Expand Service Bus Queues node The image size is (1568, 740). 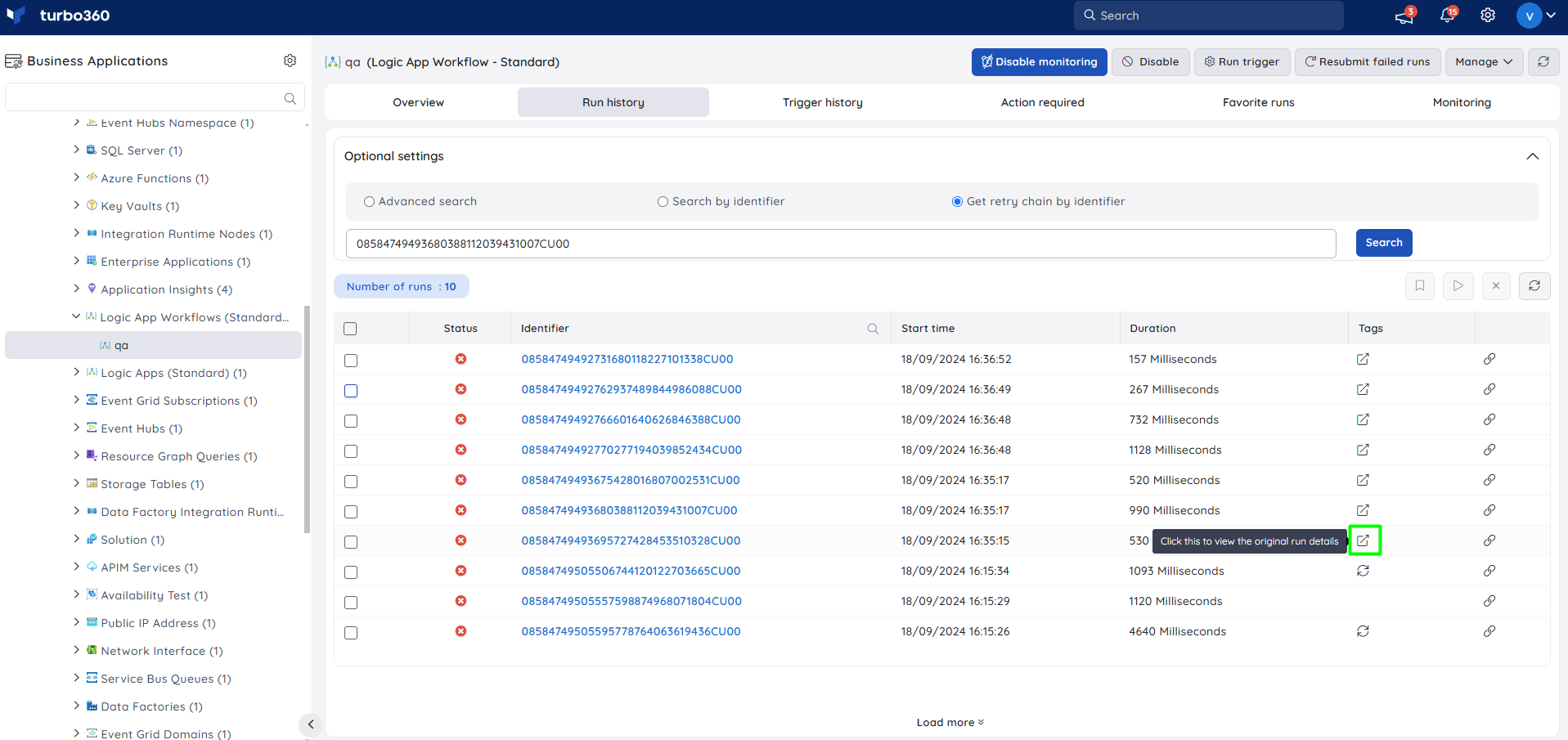coord(76,678)
